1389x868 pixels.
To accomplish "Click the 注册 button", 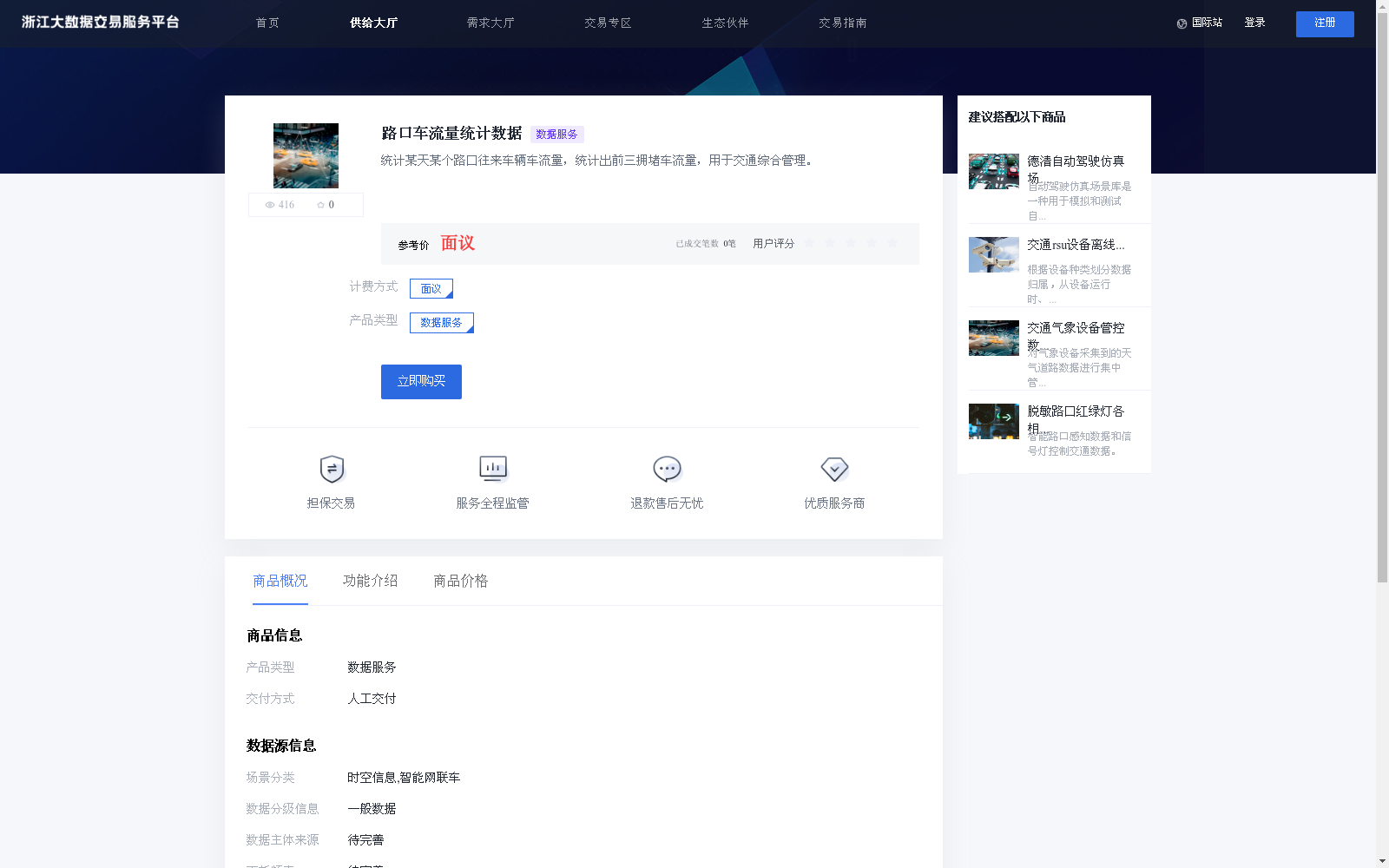I will [1325, 24].
